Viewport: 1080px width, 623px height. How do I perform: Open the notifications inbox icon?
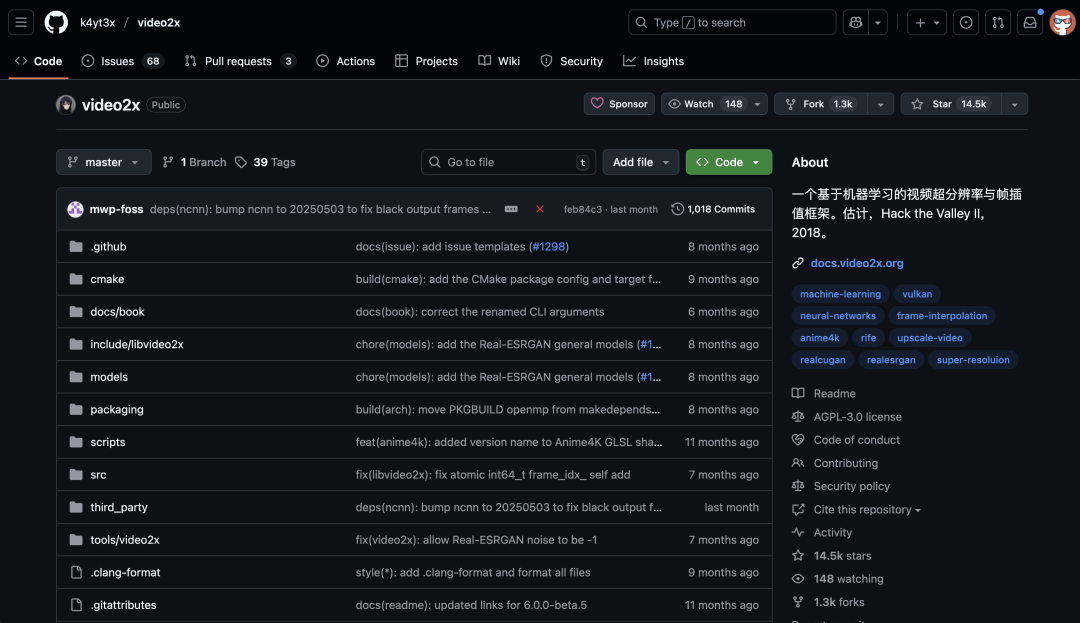click(1030, 23)
